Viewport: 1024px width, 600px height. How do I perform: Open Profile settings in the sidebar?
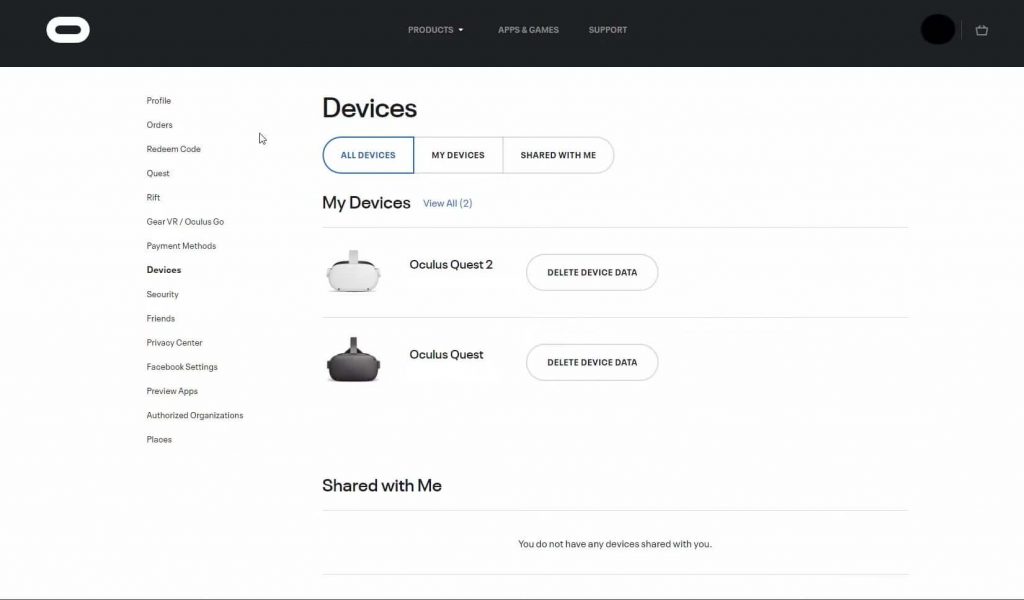click(x=158, y=100)
